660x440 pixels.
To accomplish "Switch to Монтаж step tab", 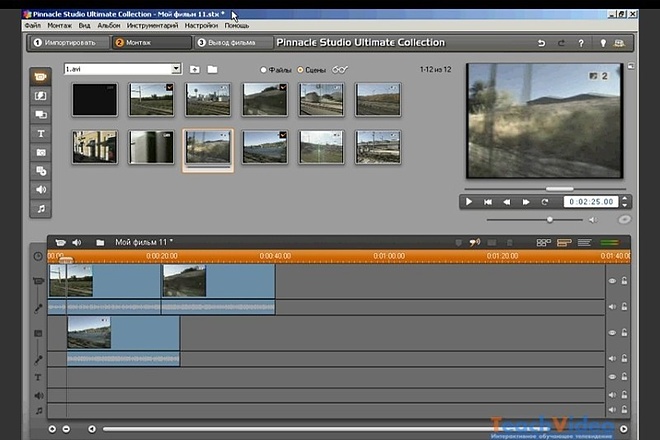I will pos(151,43).
